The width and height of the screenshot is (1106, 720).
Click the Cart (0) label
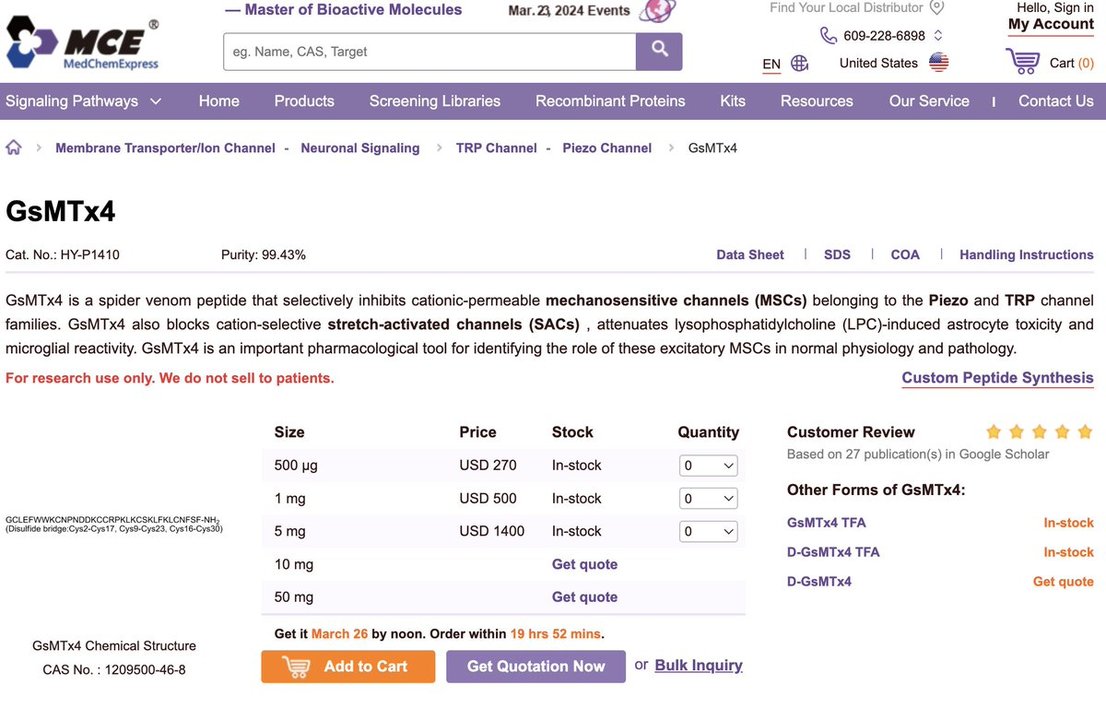(1071, 63)
